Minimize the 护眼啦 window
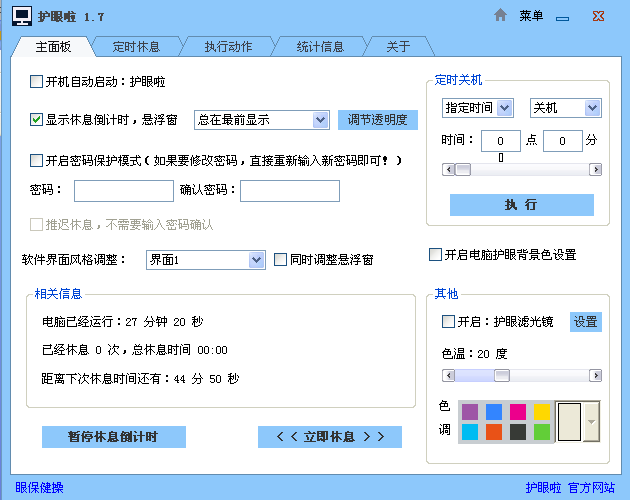The image size is (630, 500). click(x=562, y=18)
